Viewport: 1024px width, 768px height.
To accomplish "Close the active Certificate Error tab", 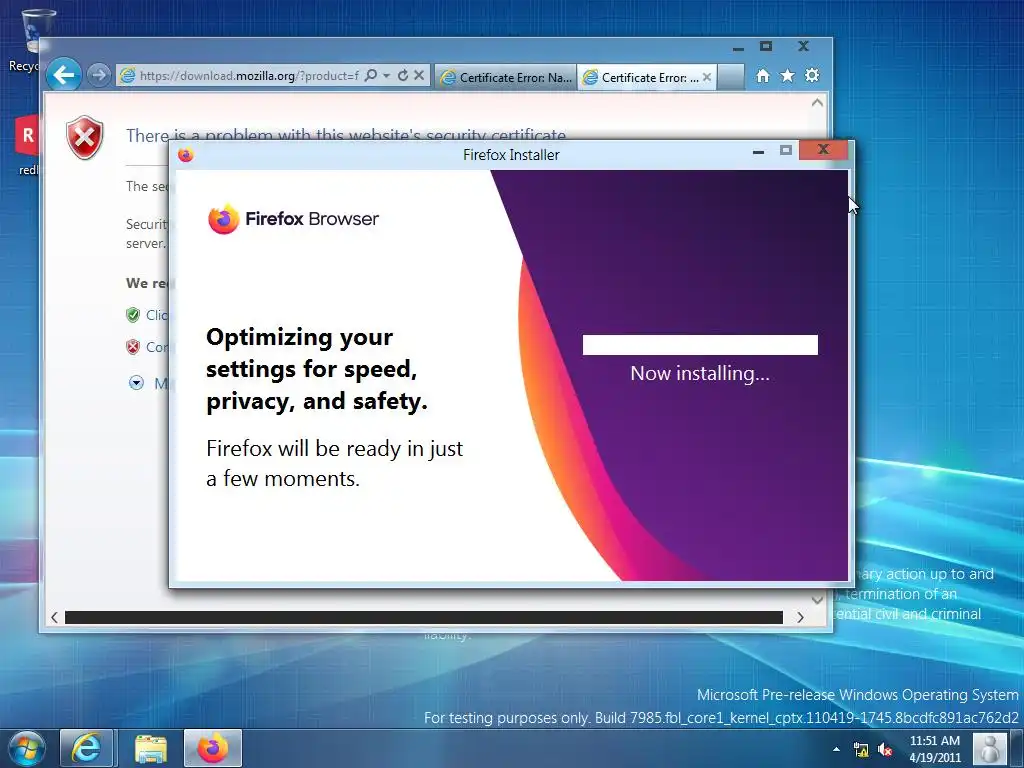I will (707, 77).
